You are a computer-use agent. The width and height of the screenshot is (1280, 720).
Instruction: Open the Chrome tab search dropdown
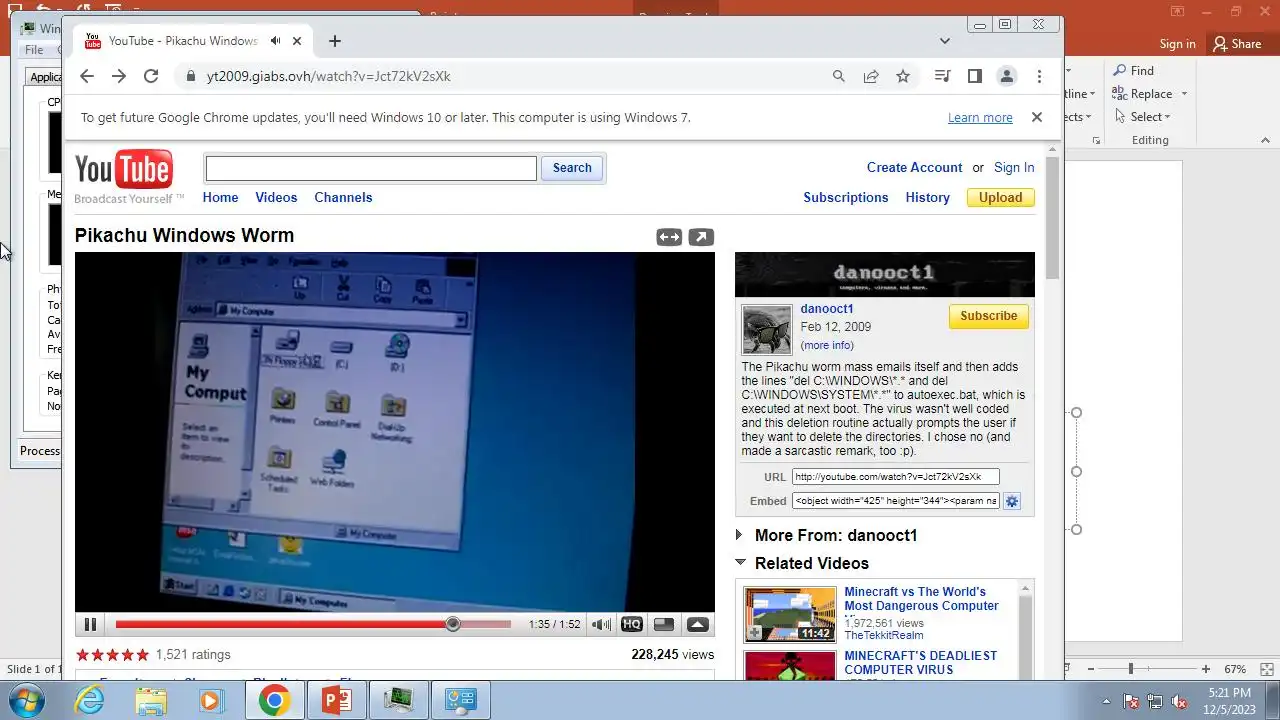[945, 41]
